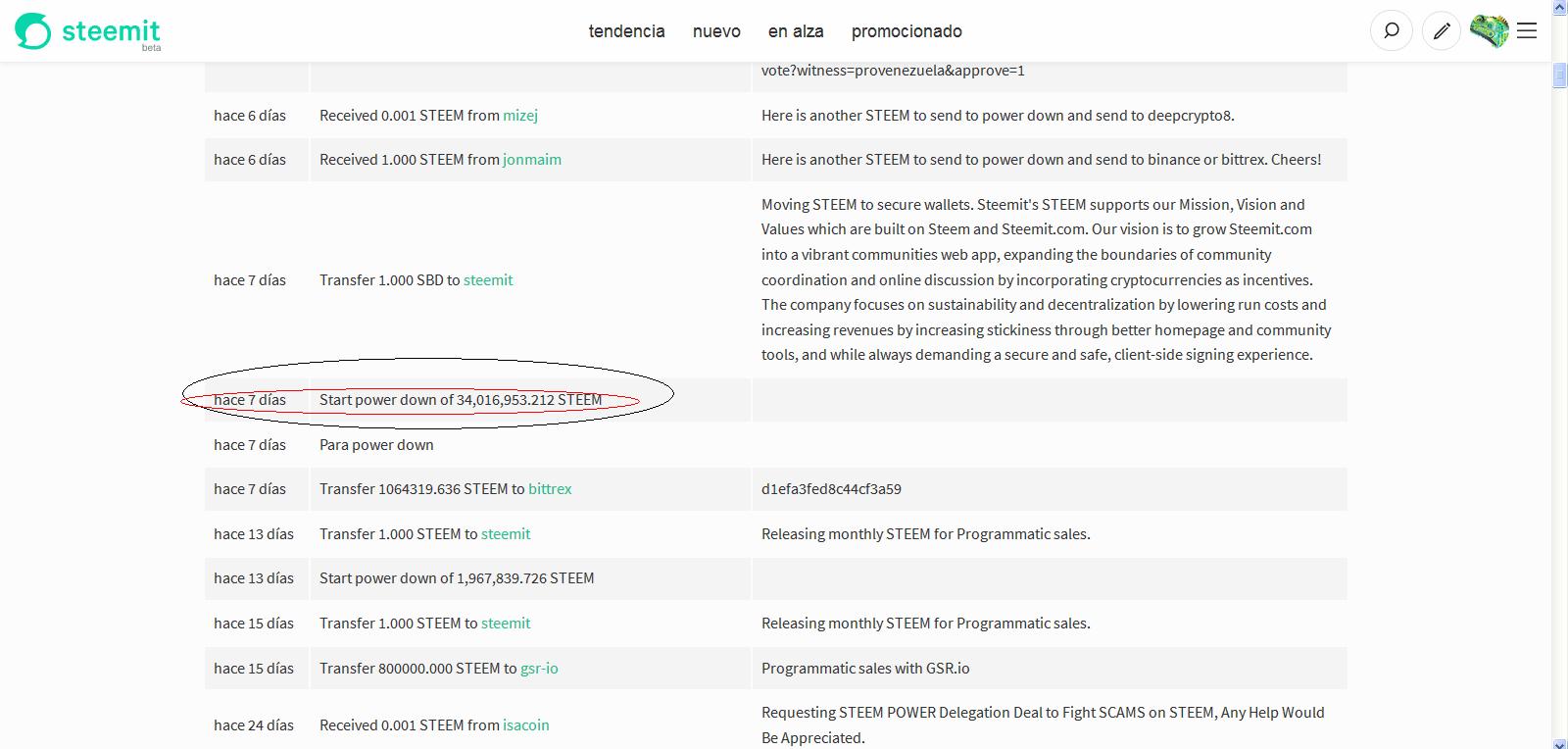Screen dimensions: 1568x749
Task: Open the bittrex account link
Action: (550, 489)
